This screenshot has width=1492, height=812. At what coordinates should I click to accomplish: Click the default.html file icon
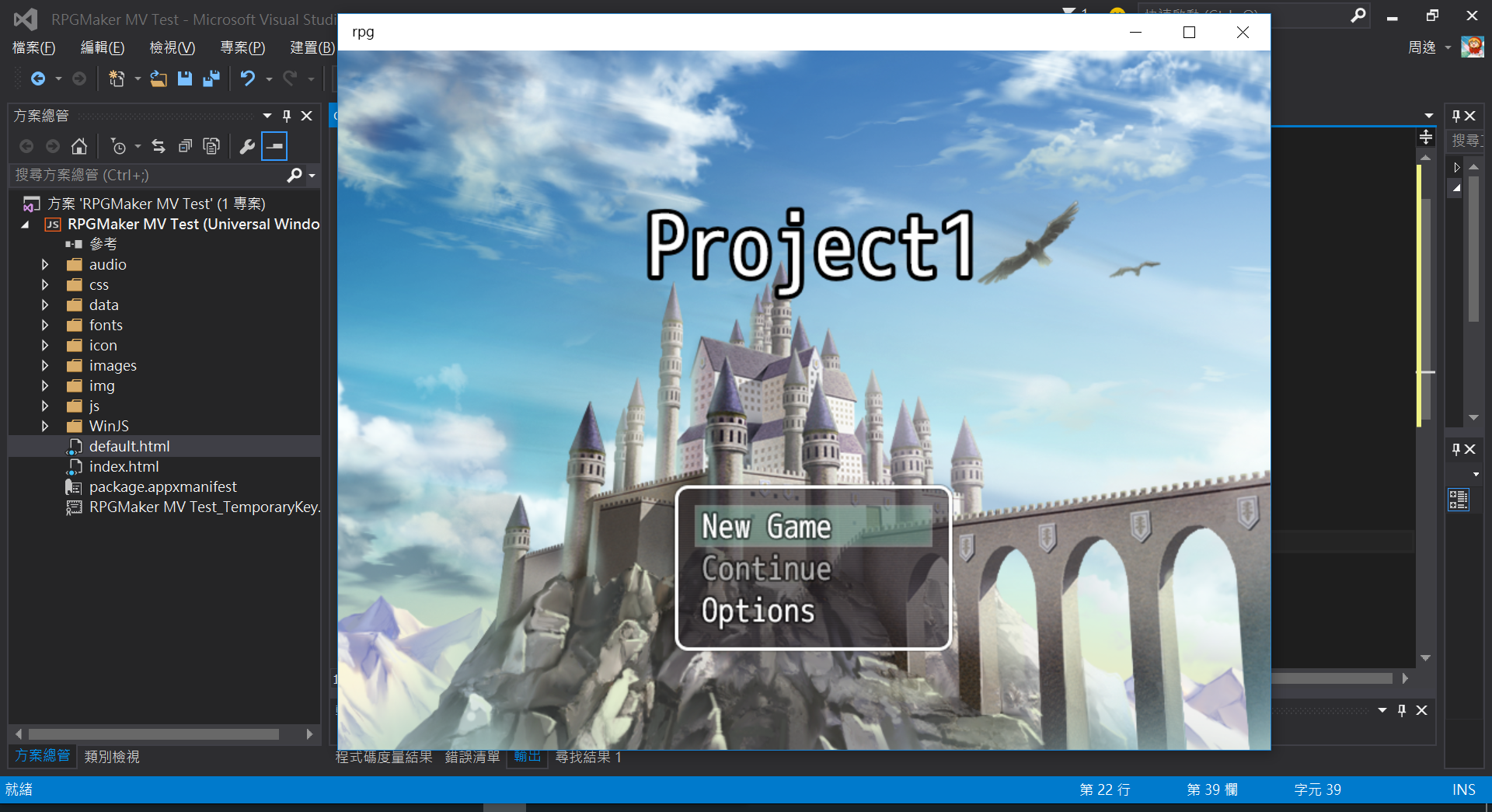[75, 446]
